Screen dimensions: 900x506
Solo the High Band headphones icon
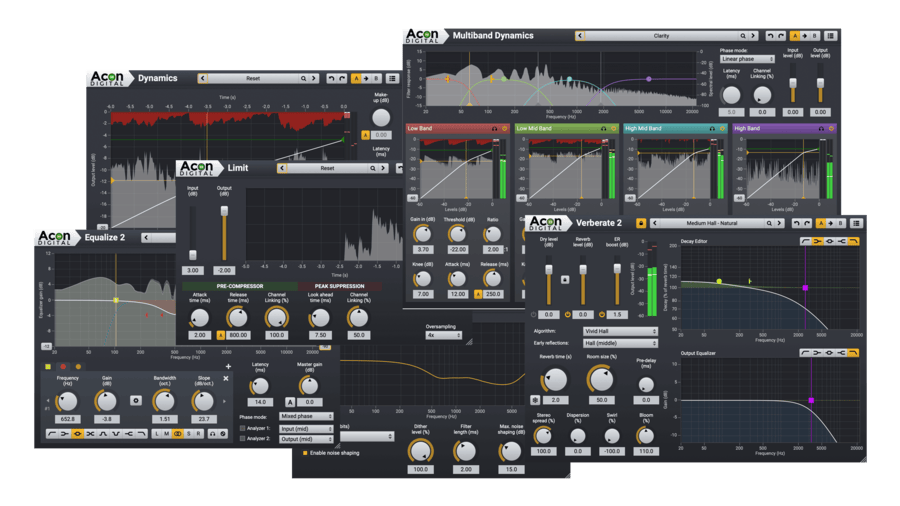coord(821,129)
